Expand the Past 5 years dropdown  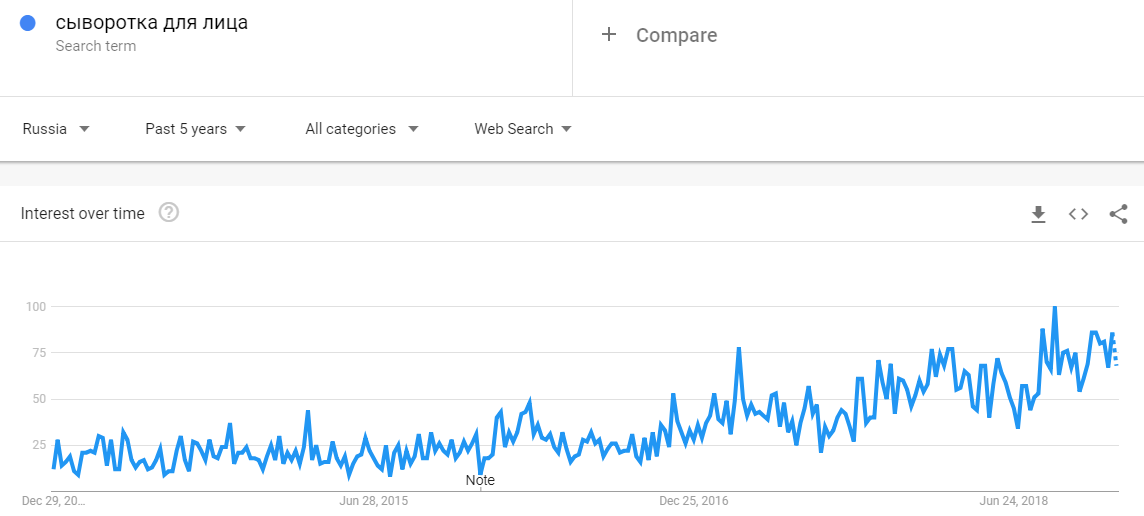pyautogui.click(x=195, y=129)
